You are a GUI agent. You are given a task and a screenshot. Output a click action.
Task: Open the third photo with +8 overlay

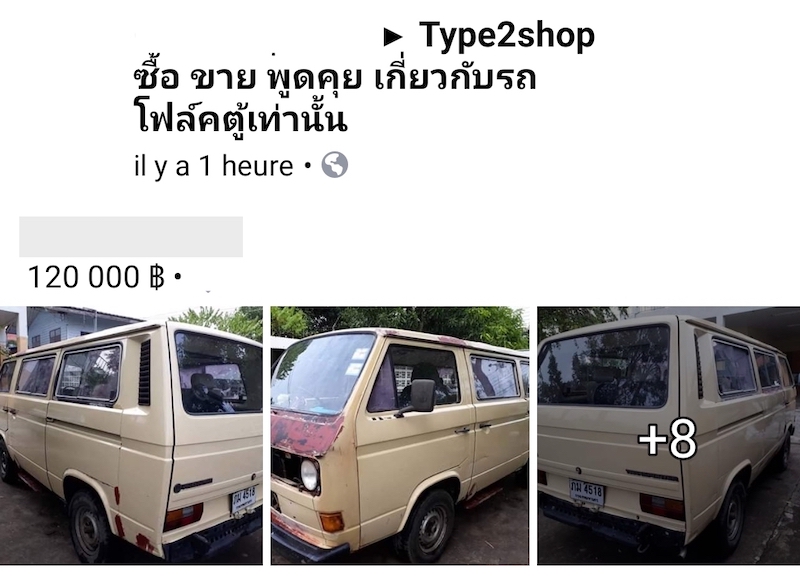click(x=668, y=435)
